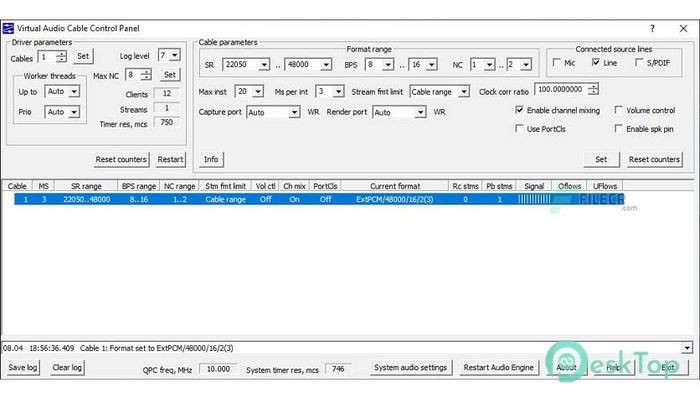Open the Render port dropdown

click(x=420, y=112)
